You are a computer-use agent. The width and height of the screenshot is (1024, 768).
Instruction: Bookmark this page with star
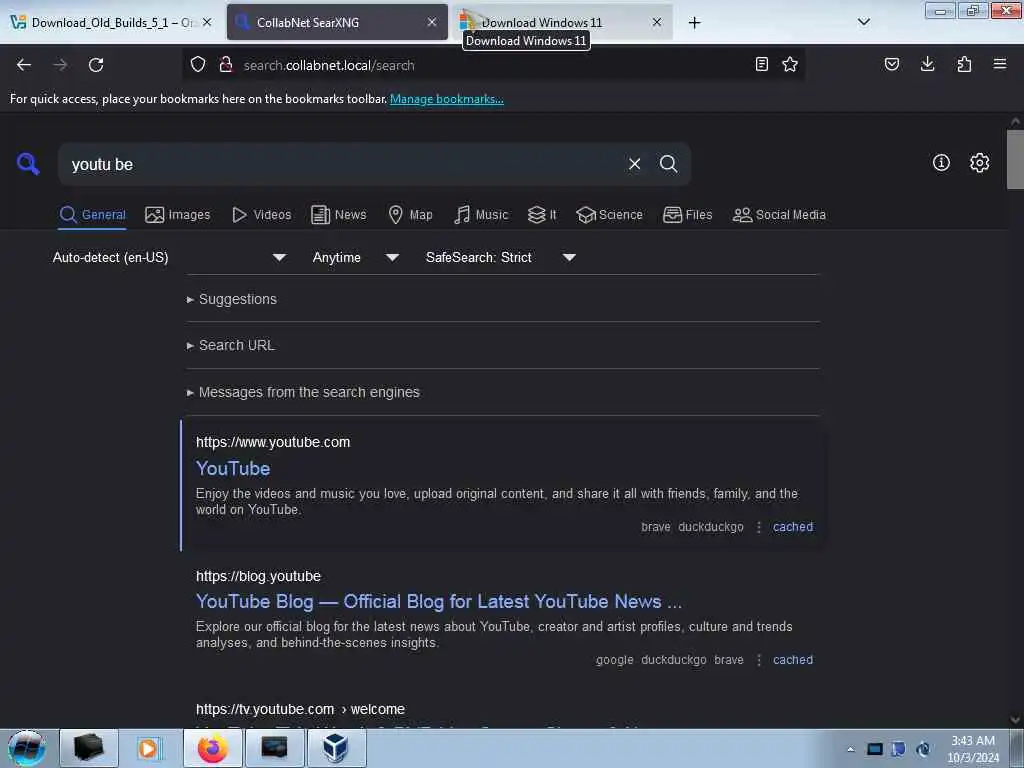click(790, 65)
